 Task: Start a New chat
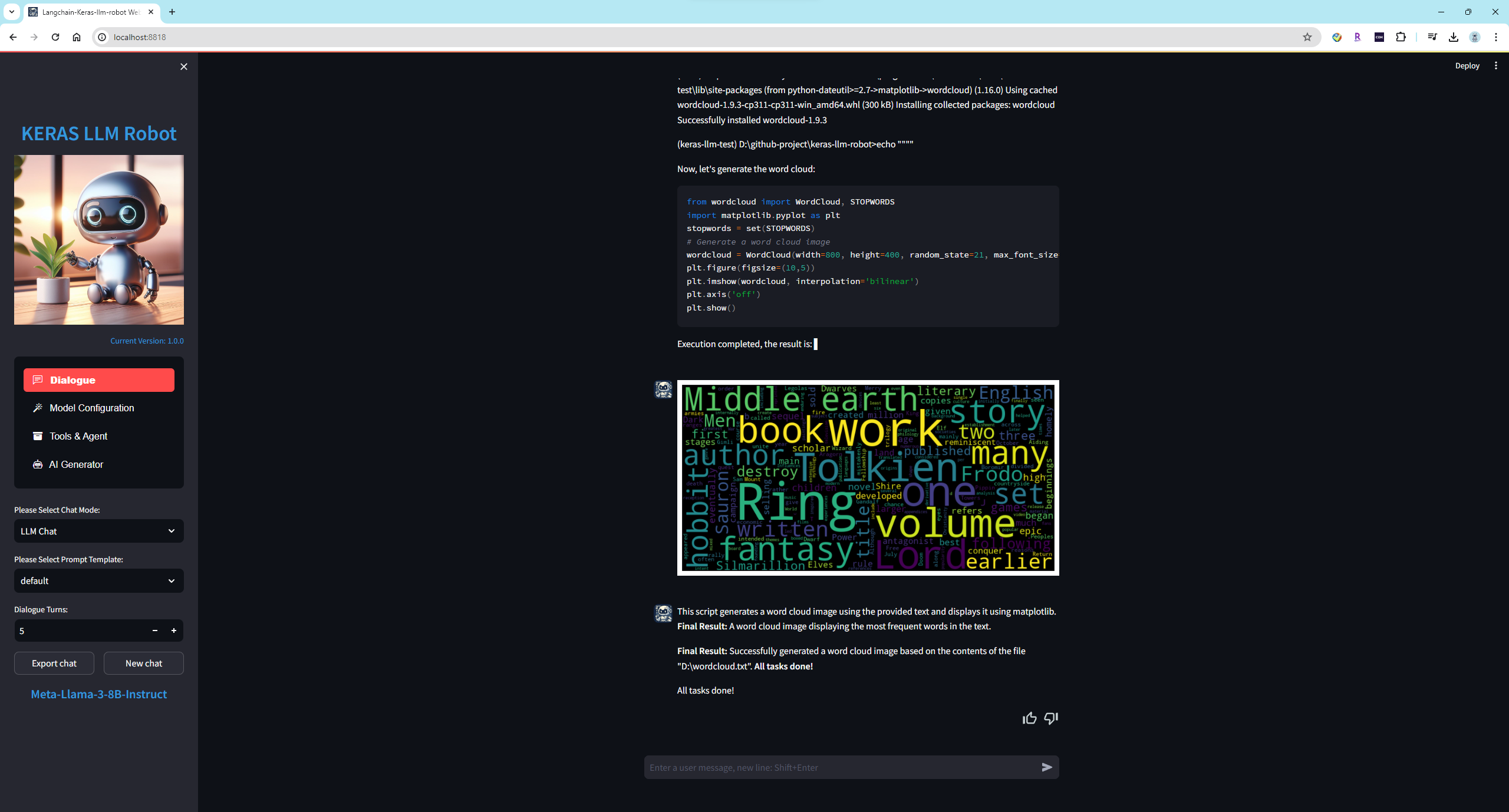point(144,663)
